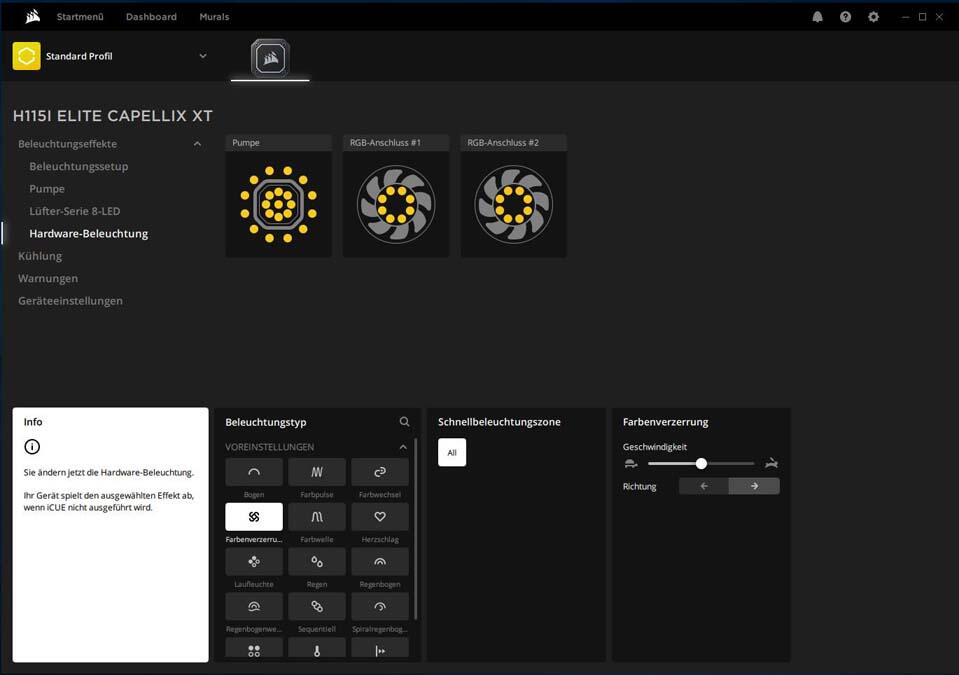
Task: Open the Warnungen section
Action: pyautogui.click(x=48, y=278)
